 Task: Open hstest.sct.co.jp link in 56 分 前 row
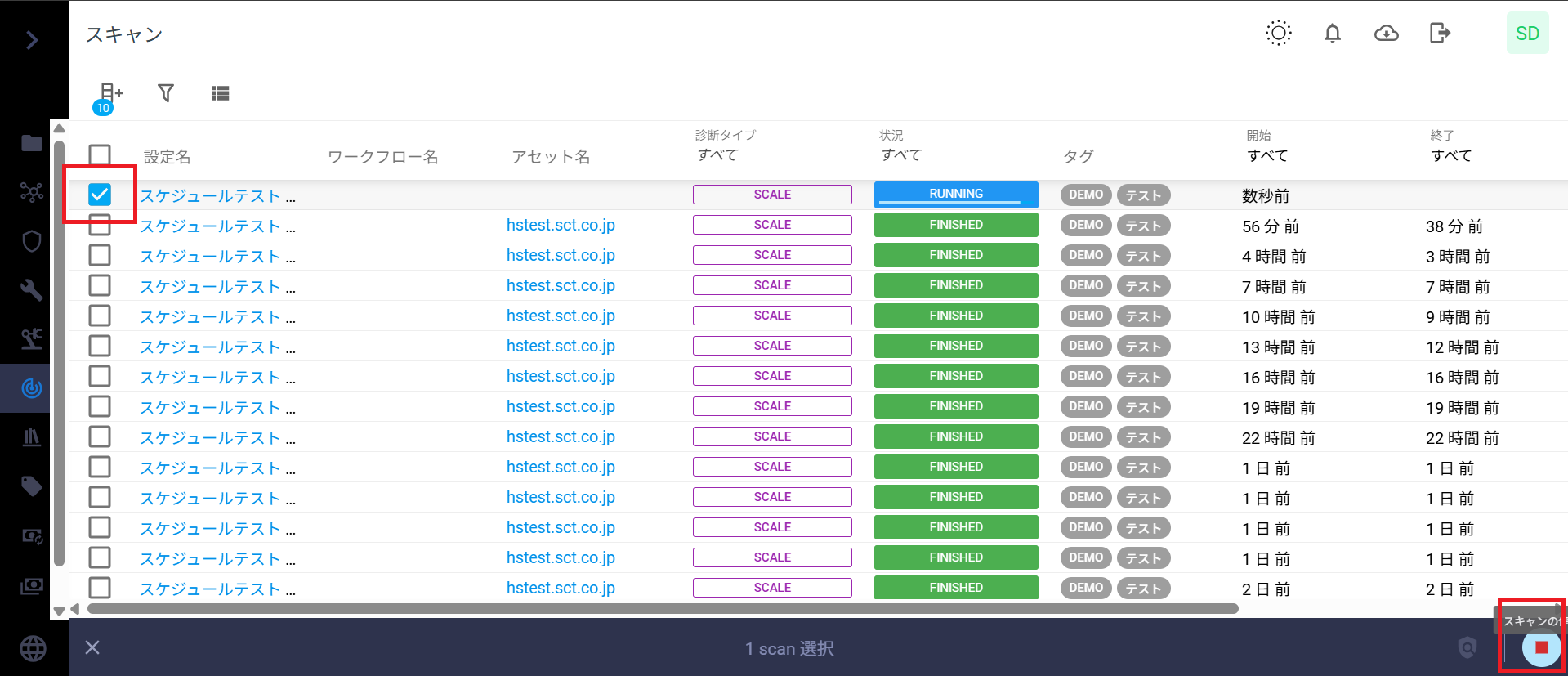coord(561,226)
